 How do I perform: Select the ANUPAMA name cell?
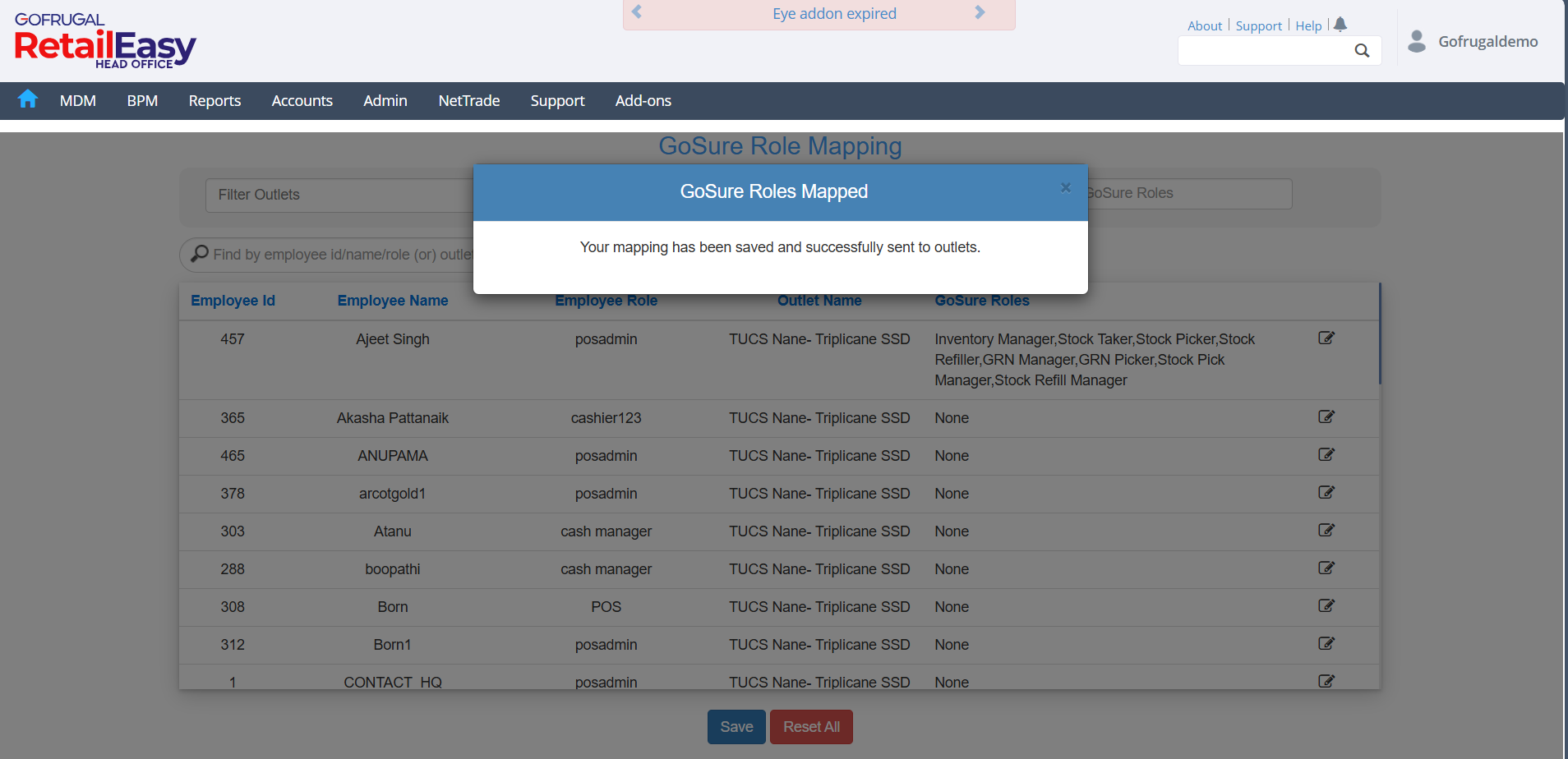click(x=393, y=456)
